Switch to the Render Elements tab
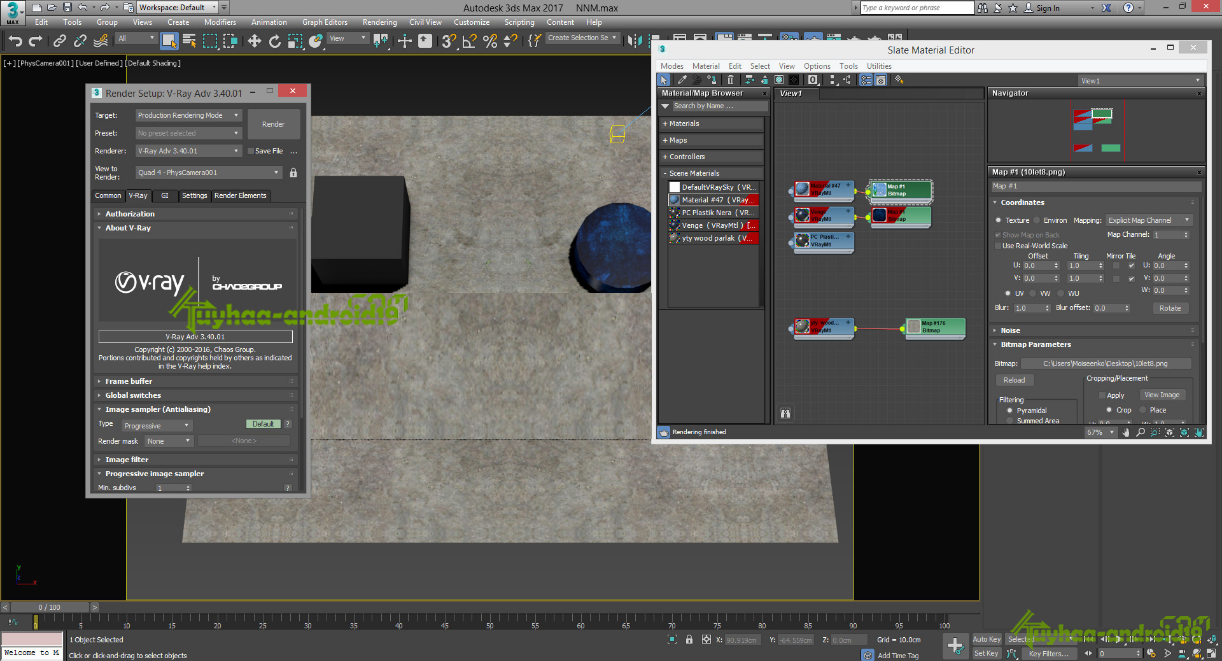The width and height of the screenshot is (1222, 661). 241,196
